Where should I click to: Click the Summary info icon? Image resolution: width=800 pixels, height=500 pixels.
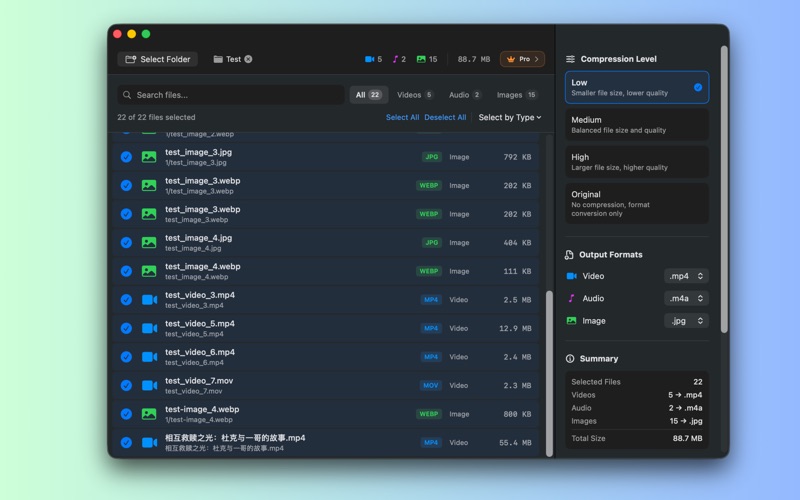570,358
